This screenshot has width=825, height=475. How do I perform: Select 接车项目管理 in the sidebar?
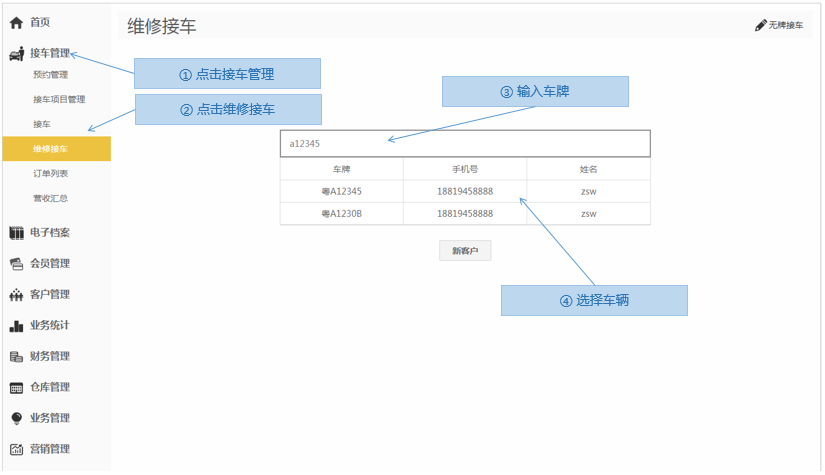coord(59,100)
